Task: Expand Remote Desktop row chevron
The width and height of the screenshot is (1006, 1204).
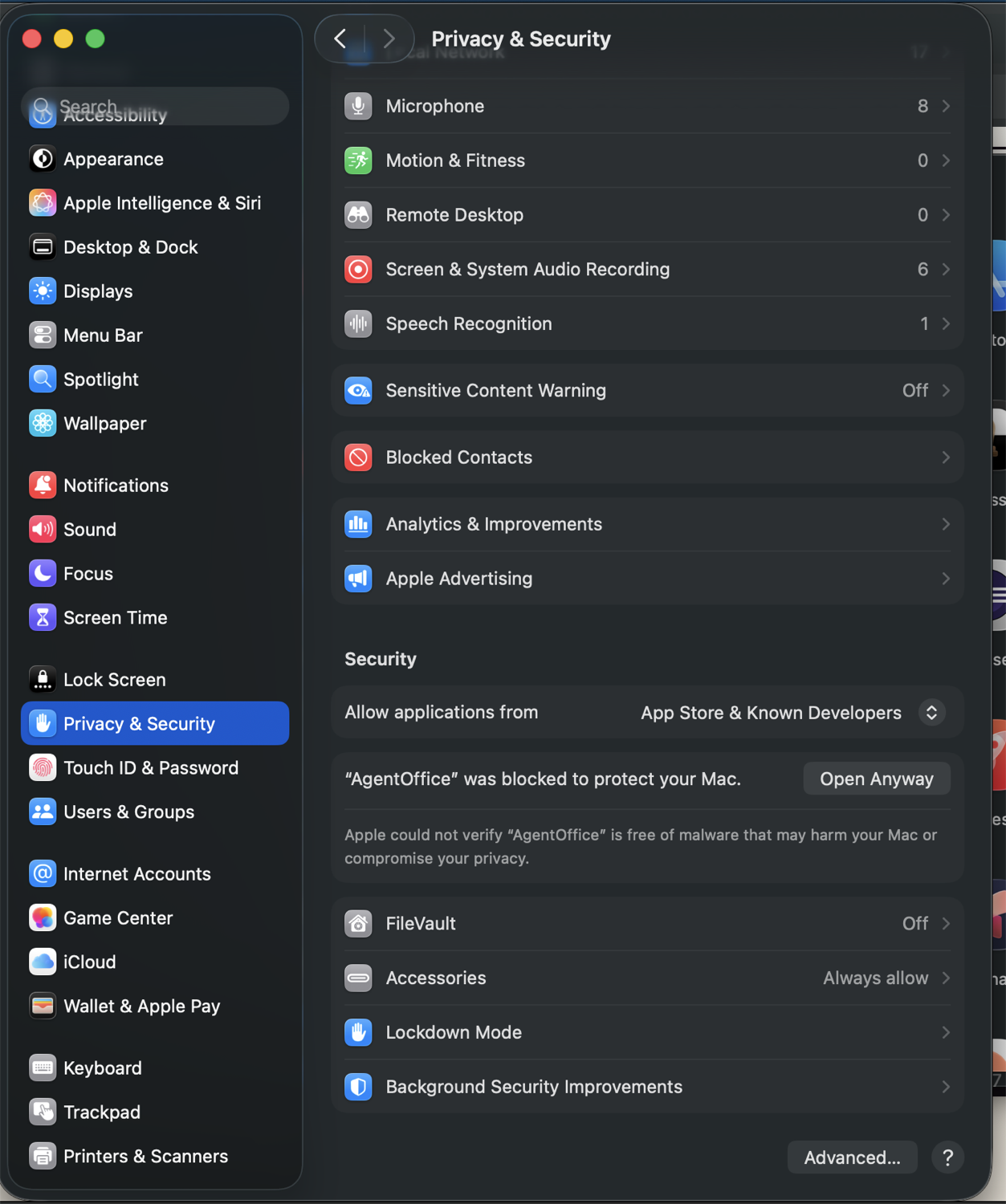Action: pyautogui.click(x=946, y=215)
